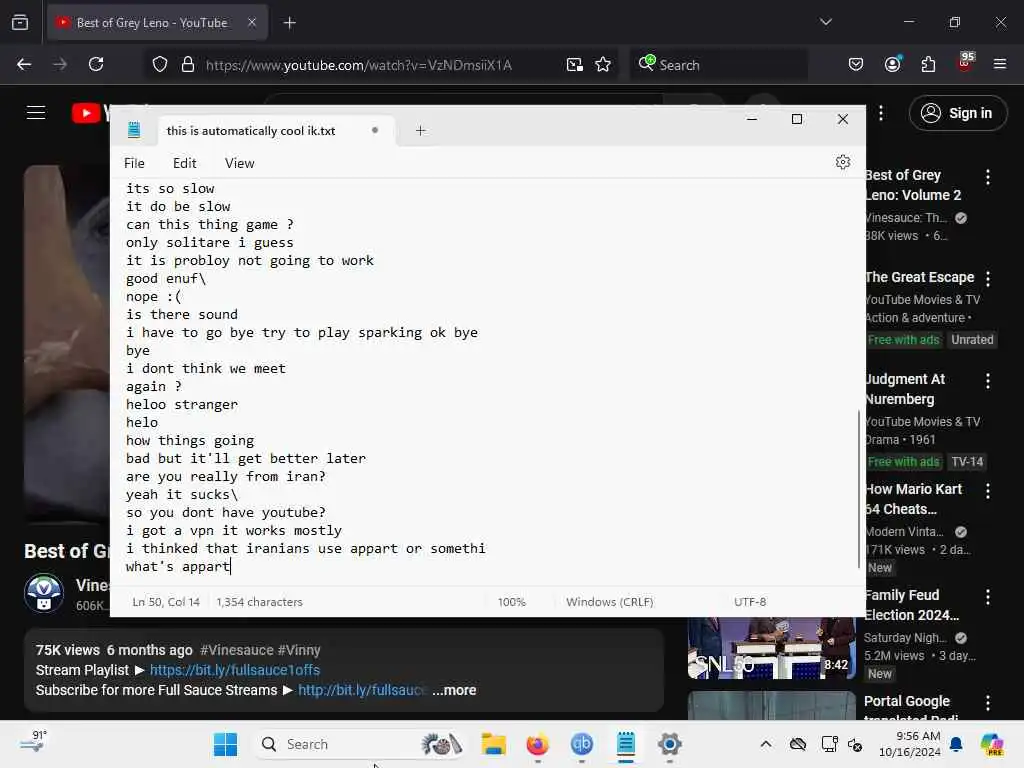Select the Best of Grey Leno browser tab

(152, 23)
